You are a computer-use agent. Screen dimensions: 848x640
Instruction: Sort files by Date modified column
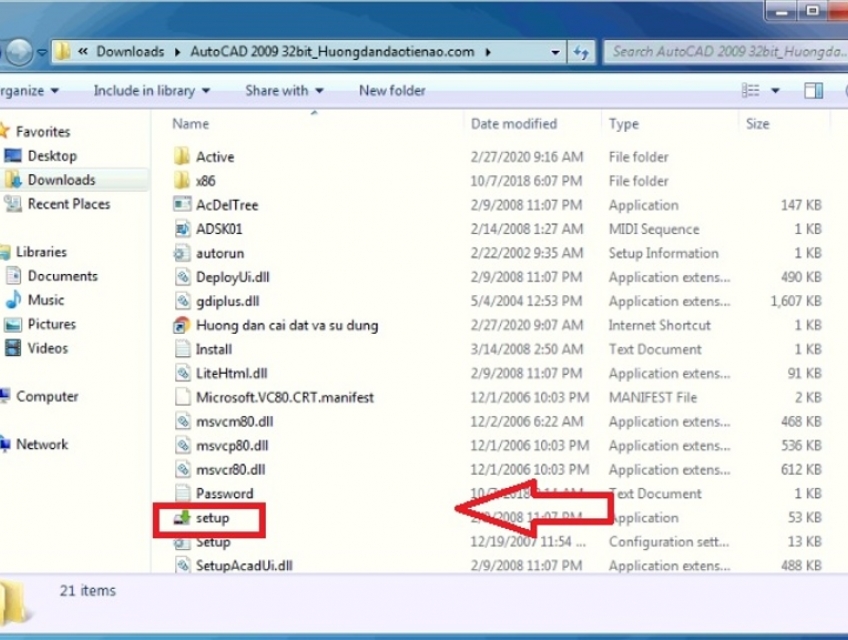point(513,124)
